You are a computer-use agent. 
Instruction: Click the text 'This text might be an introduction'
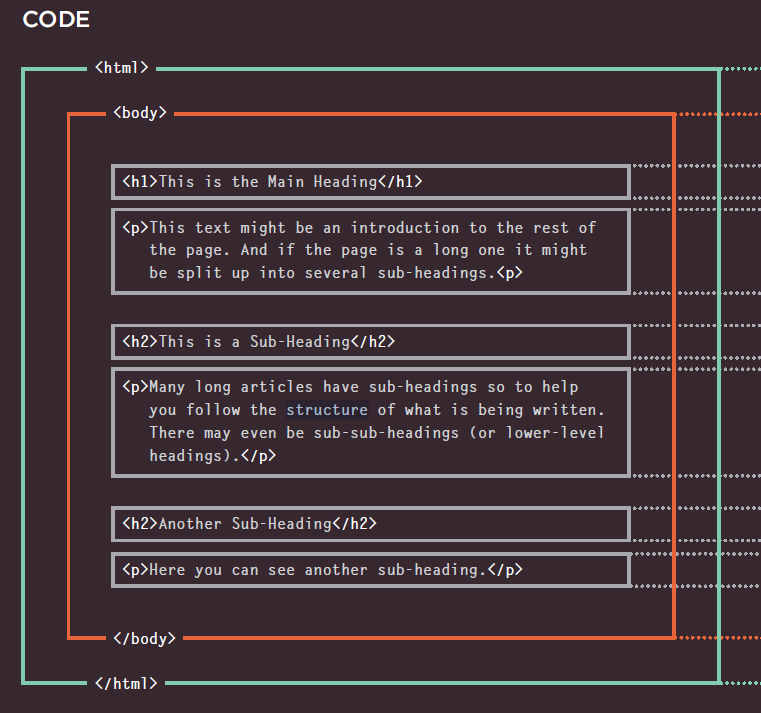tap(304, 228)
